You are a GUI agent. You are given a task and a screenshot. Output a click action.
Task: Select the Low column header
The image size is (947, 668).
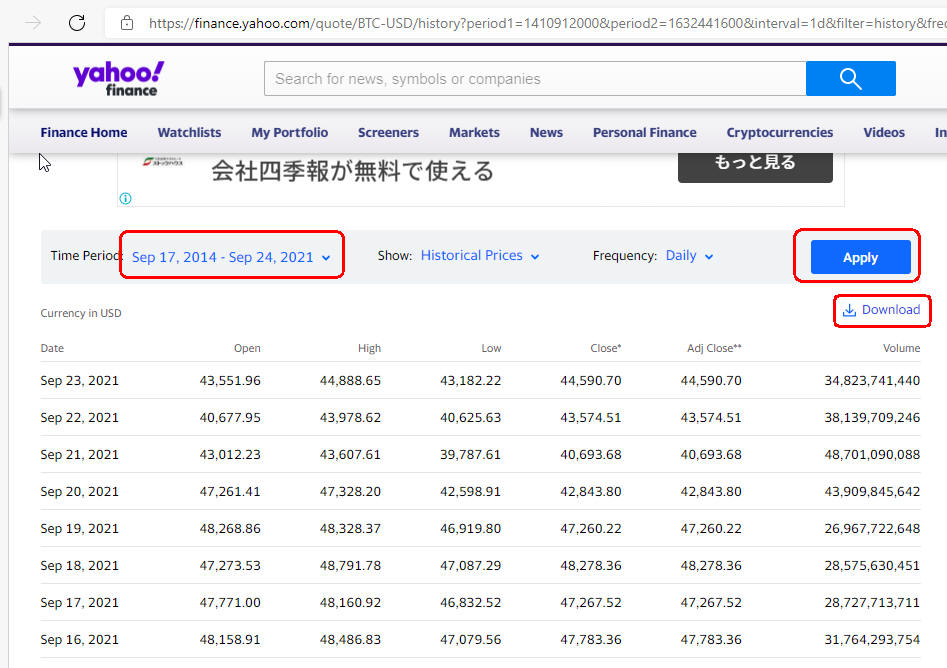491,348
